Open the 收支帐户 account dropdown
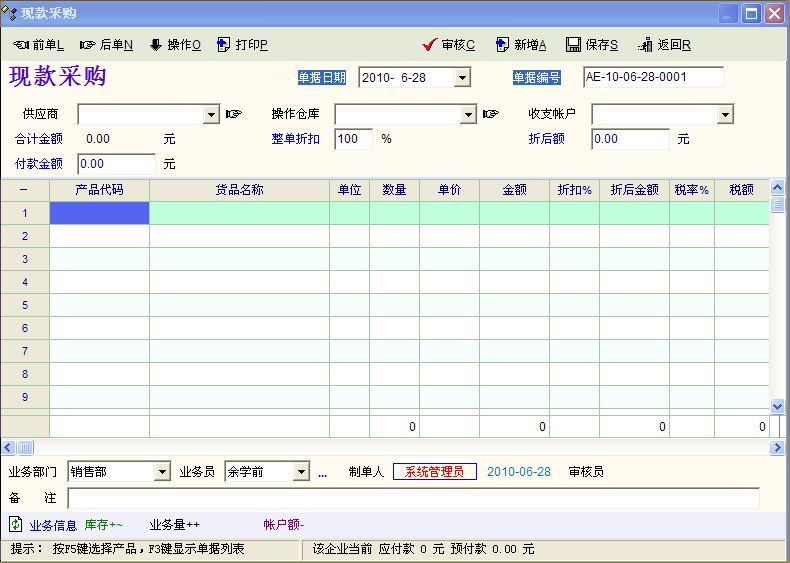Image resolution: width=790 pixels, height=563 pixels. (726, 115)
